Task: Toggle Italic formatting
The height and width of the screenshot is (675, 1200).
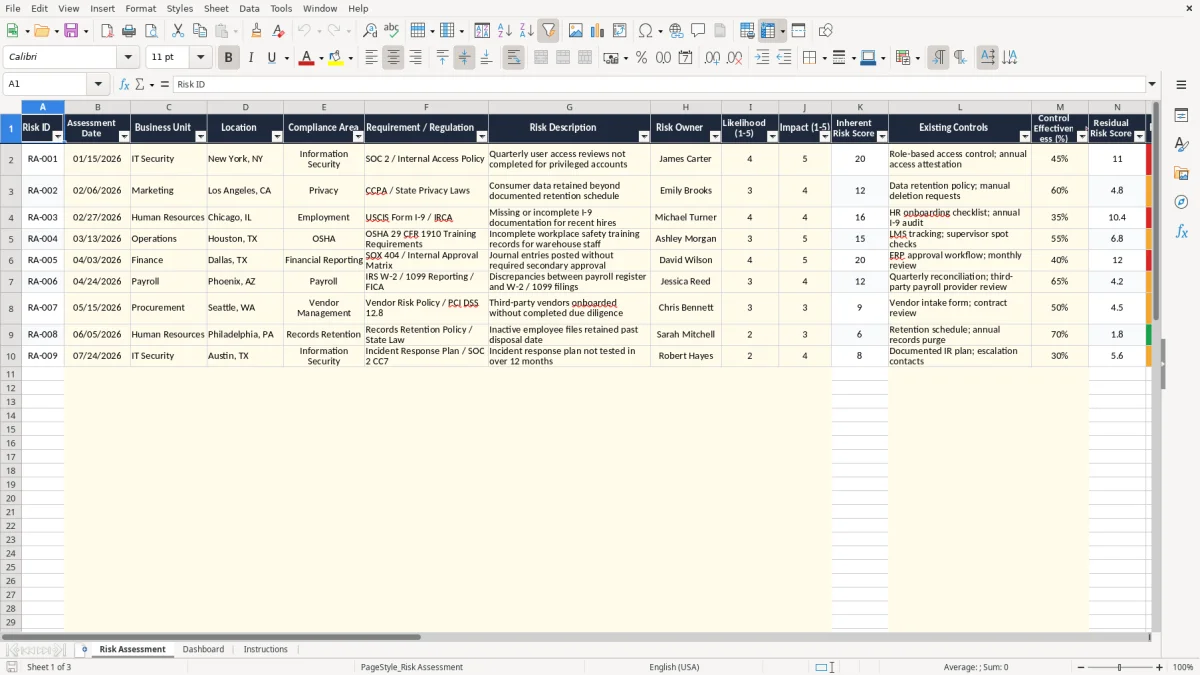Action: pyautogui.click(x=250, y=58)
